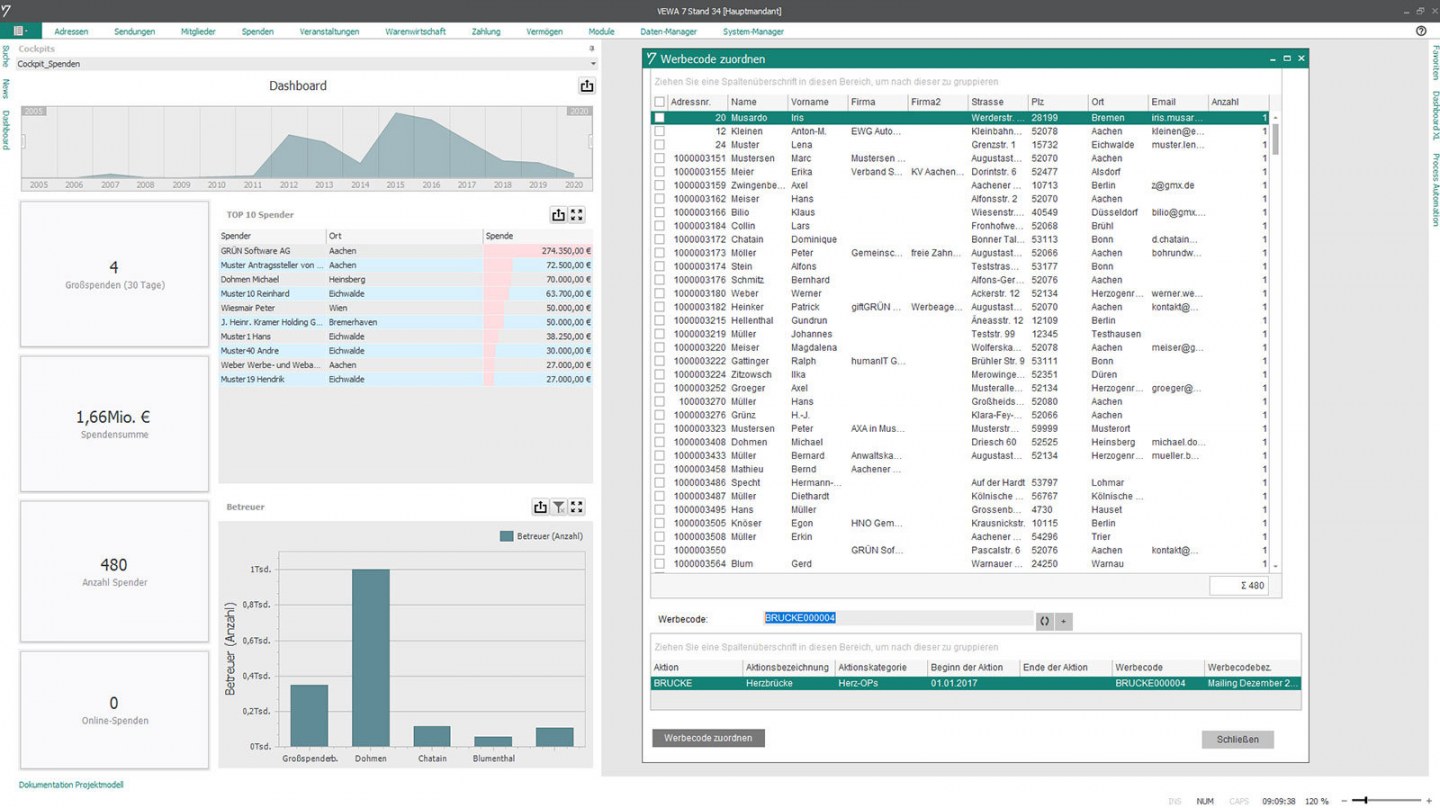This screenshot has height=808, width=1440.
Task: Open the Dashboard side tab
Action: click(6, 130)
